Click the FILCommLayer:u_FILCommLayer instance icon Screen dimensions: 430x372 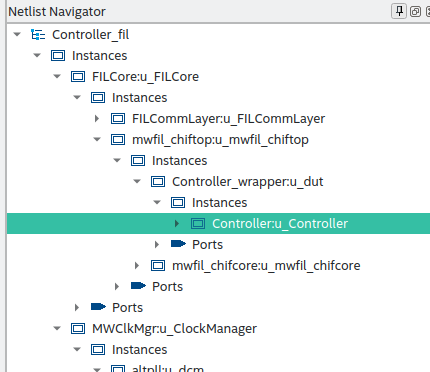118,119
